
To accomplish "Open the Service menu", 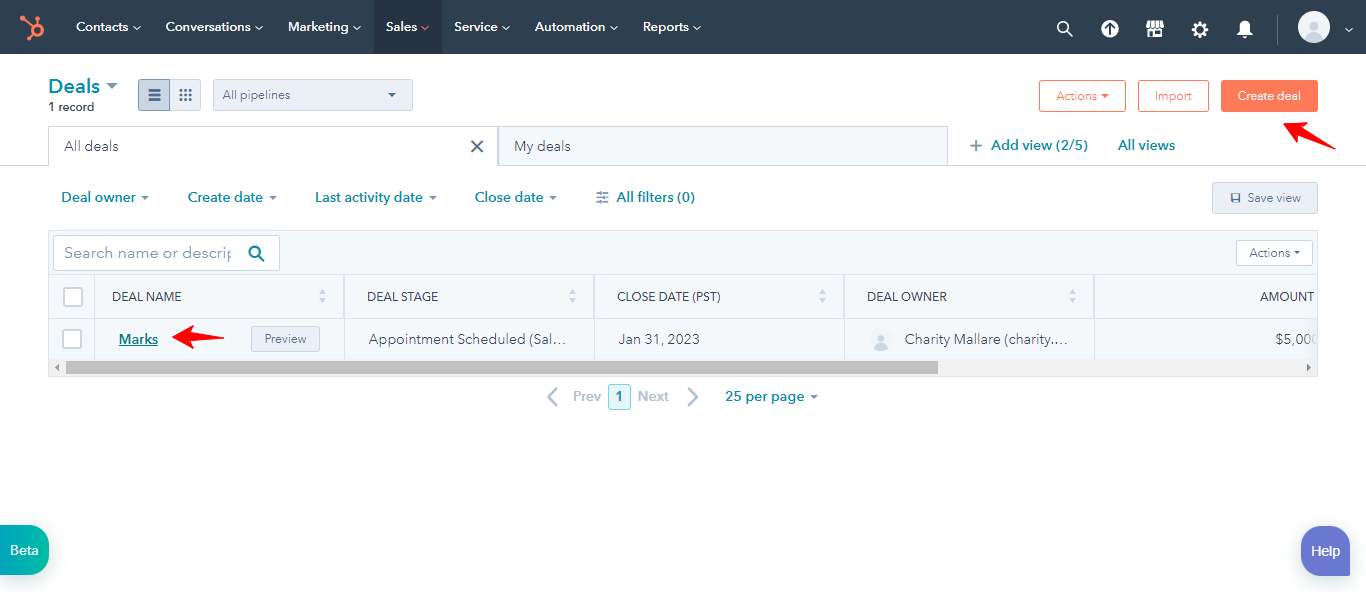I will [x=482, y=27].
